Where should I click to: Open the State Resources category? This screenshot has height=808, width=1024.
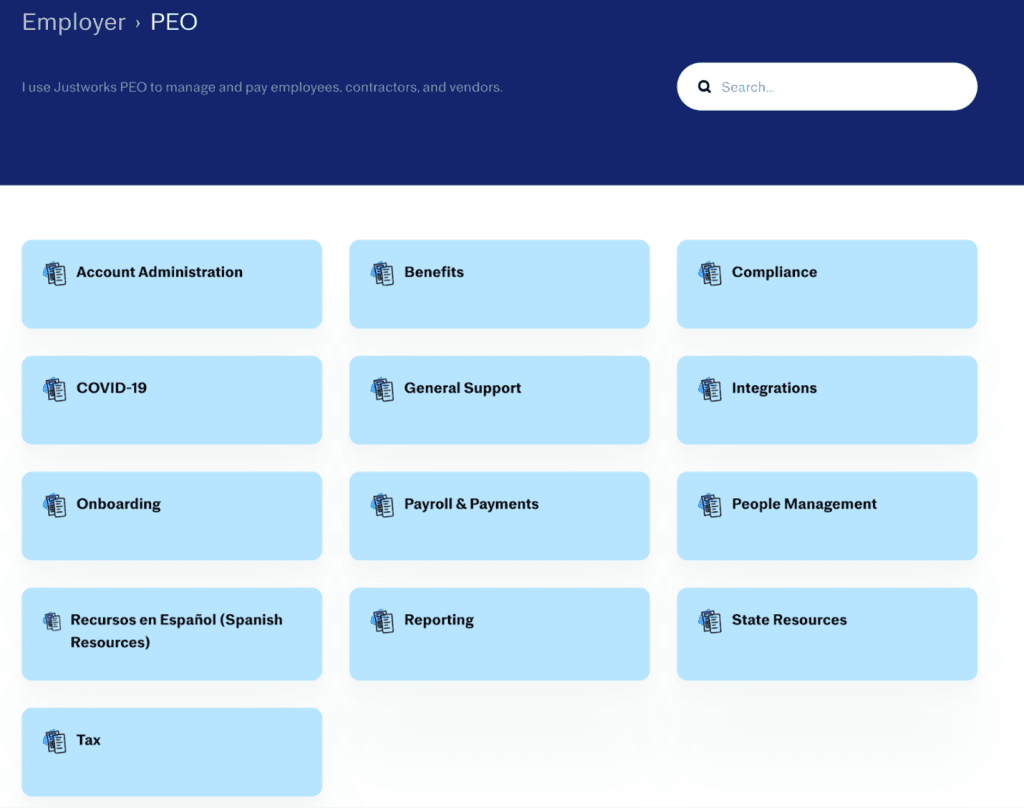click(826, 633)
